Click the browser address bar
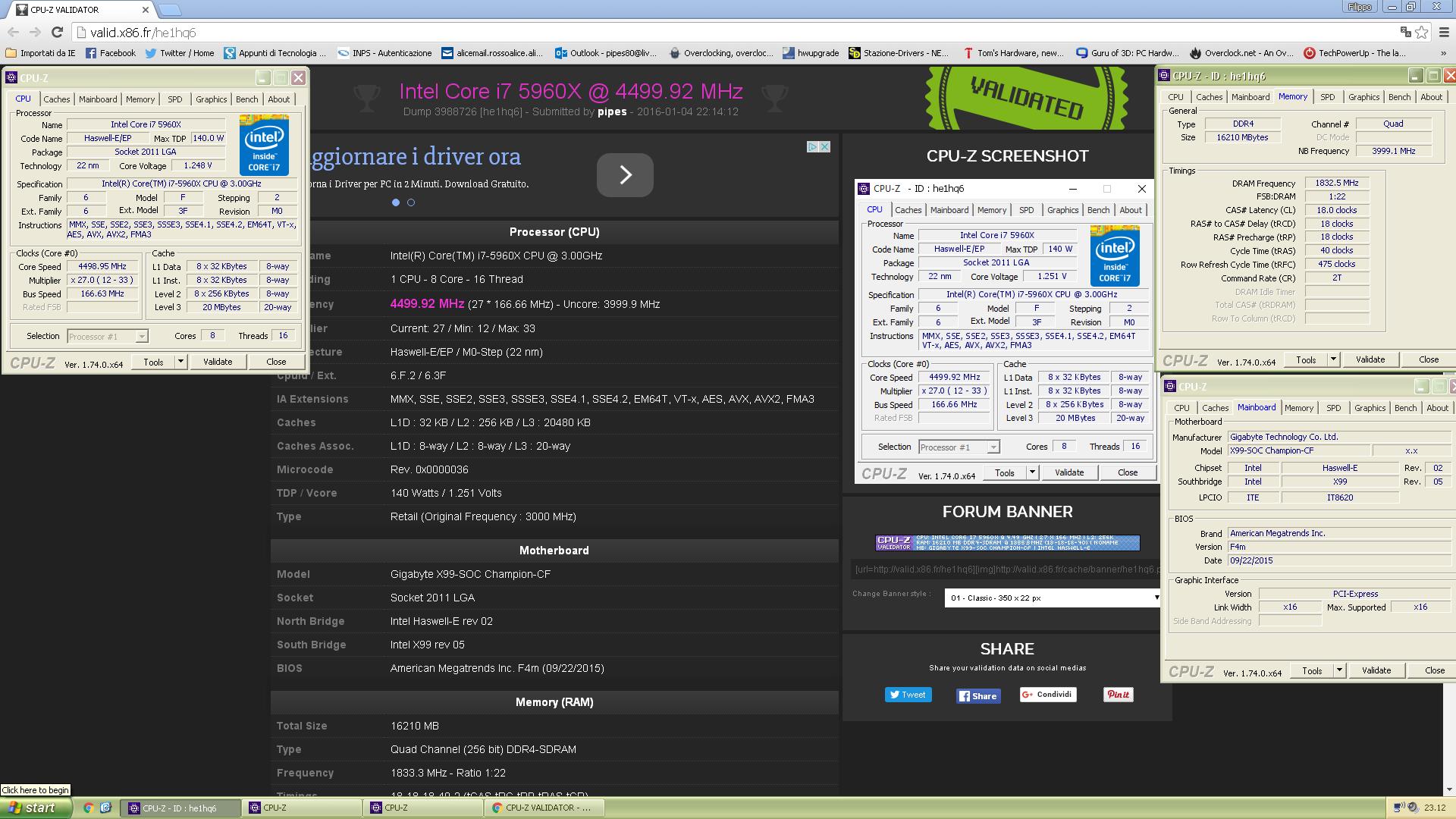The height and width of the screenshot is (819, 1456). click(732, 33)
